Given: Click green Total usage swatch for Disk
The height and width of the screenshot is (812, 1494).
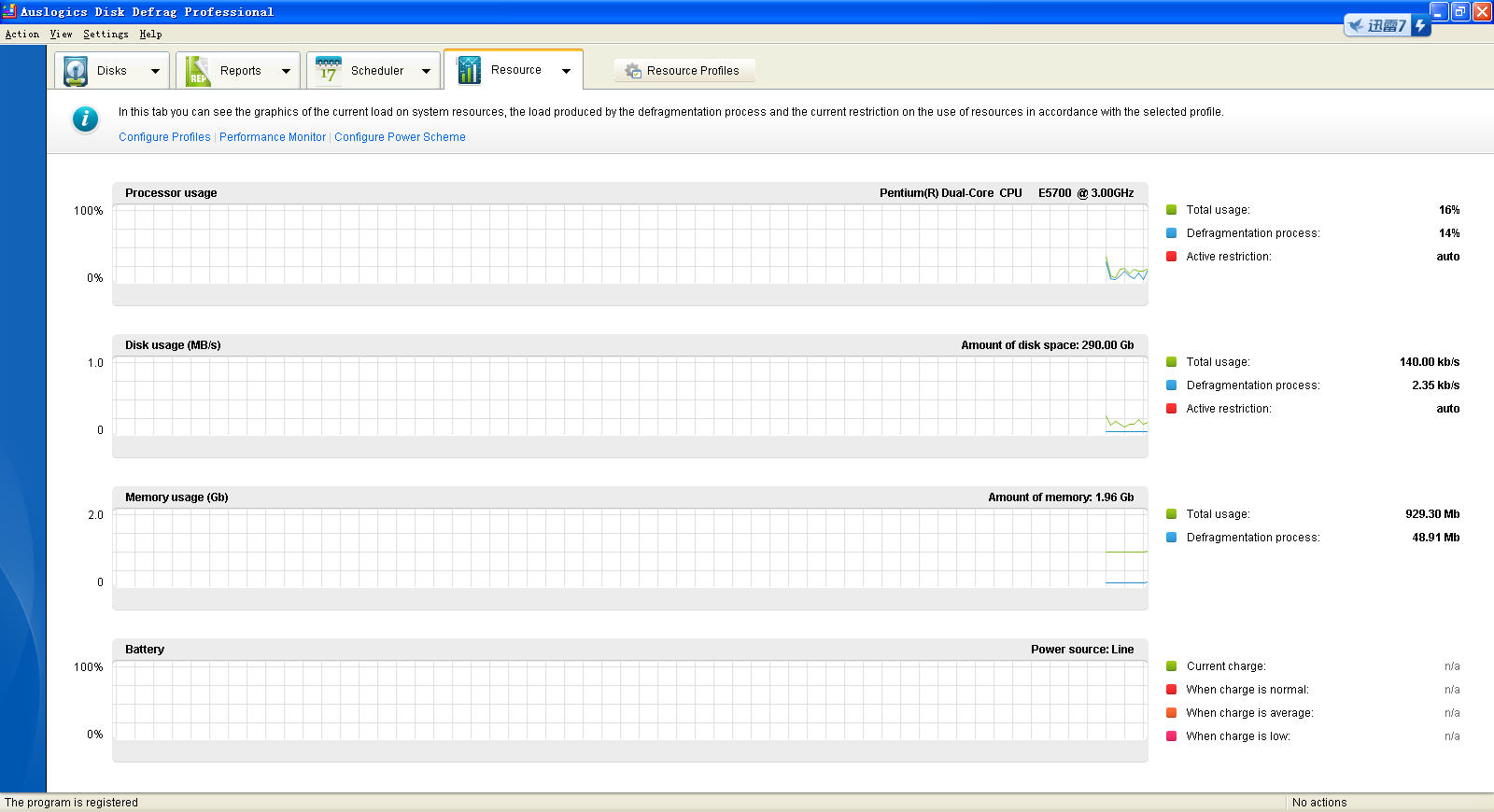Looking at the screenshot, I should [1171, 362].
